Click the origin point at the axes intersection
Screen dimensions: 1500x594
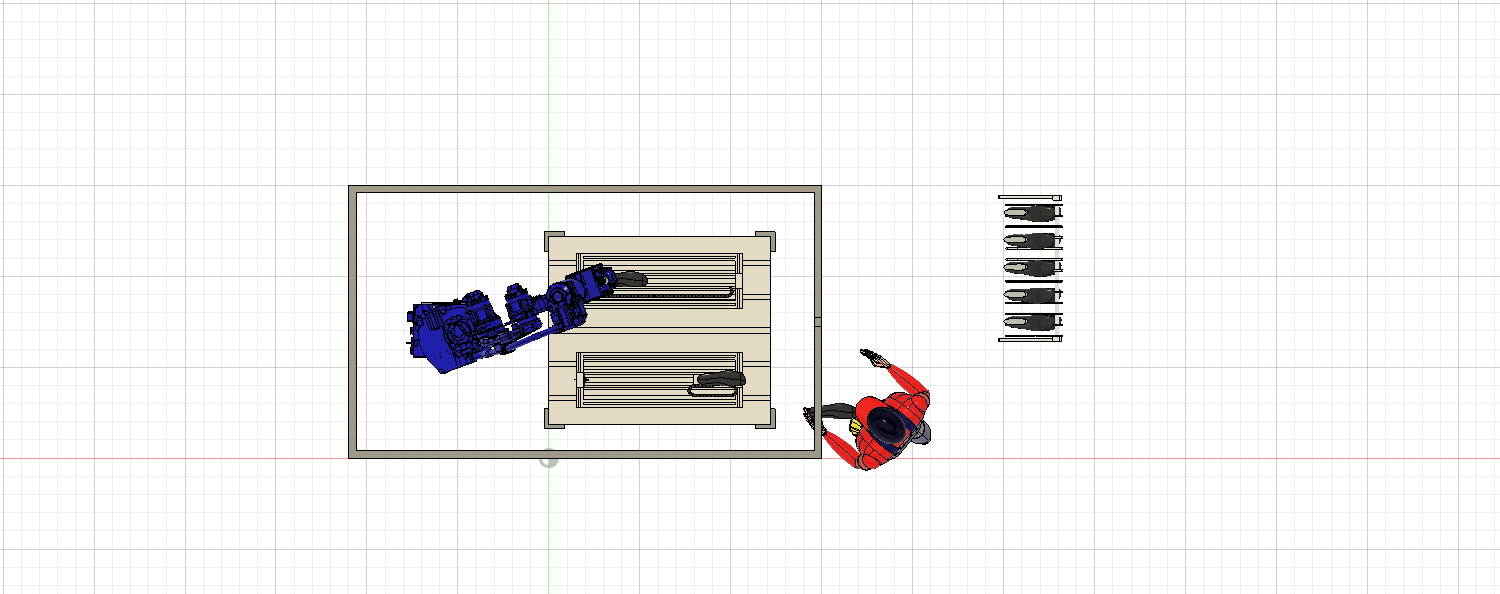[548, 459]
